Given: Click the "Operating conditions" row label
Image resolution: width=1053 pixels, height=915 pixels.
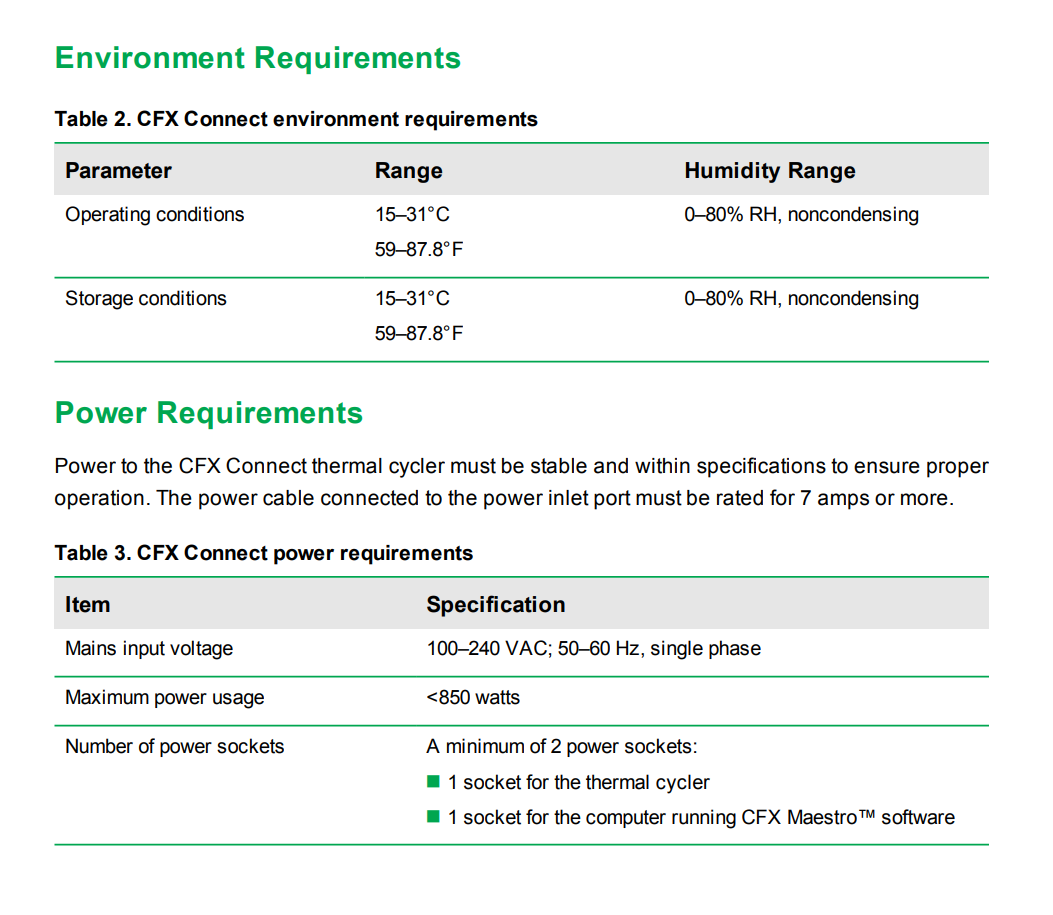Looking at the screenshot, I should [x=154, y=214].
